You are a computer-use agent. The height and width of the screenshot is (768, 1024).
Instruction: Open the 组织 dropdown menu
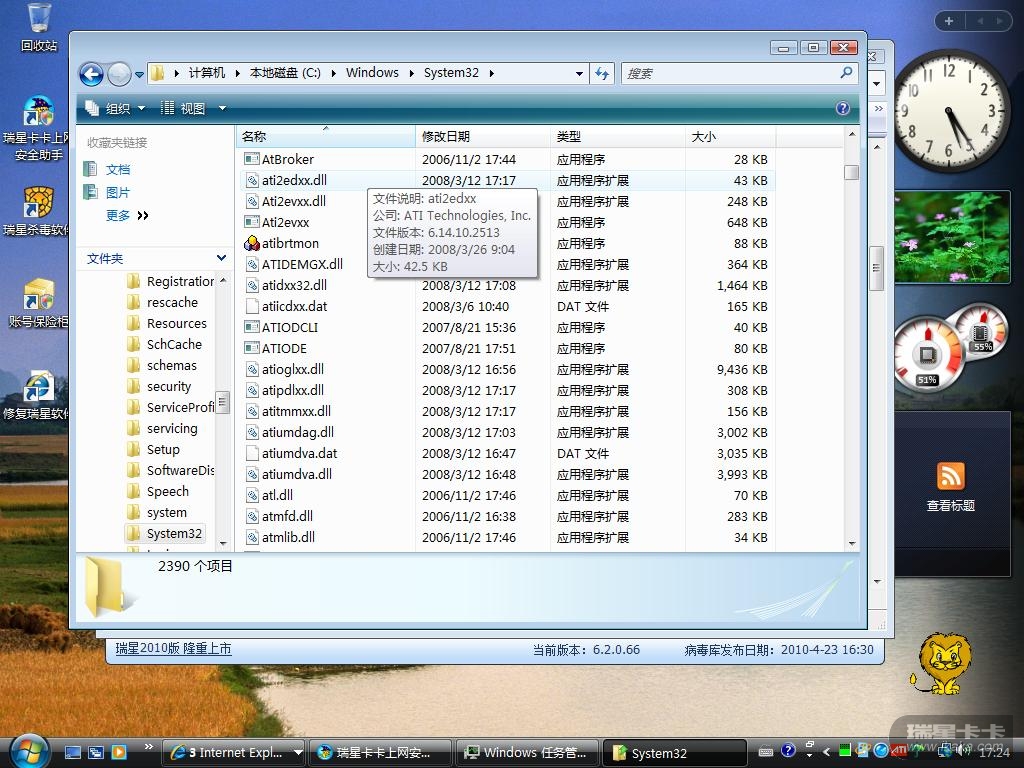[116, 108]
